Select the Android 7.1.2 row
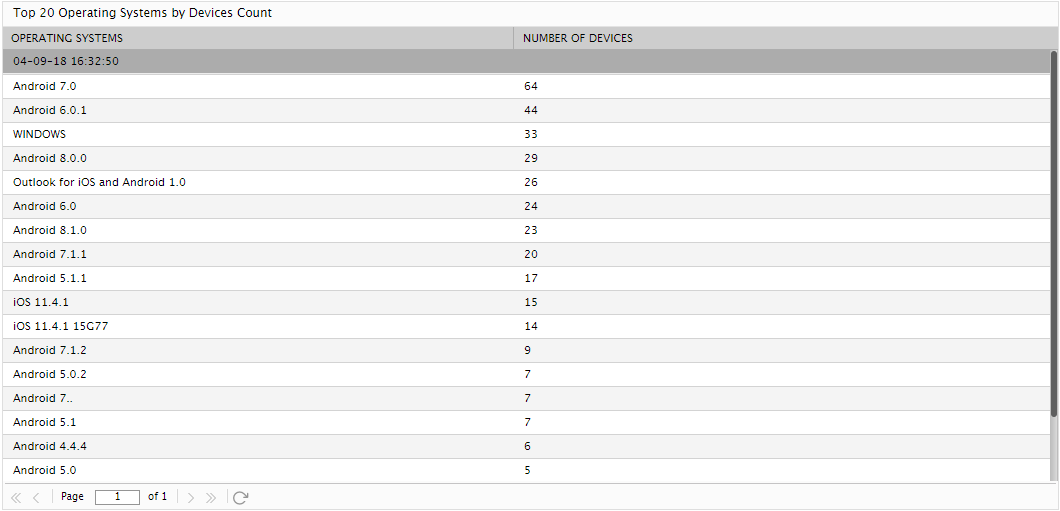Image resolution: width=1060 pixels, height=511 pixels. (526, 350)
